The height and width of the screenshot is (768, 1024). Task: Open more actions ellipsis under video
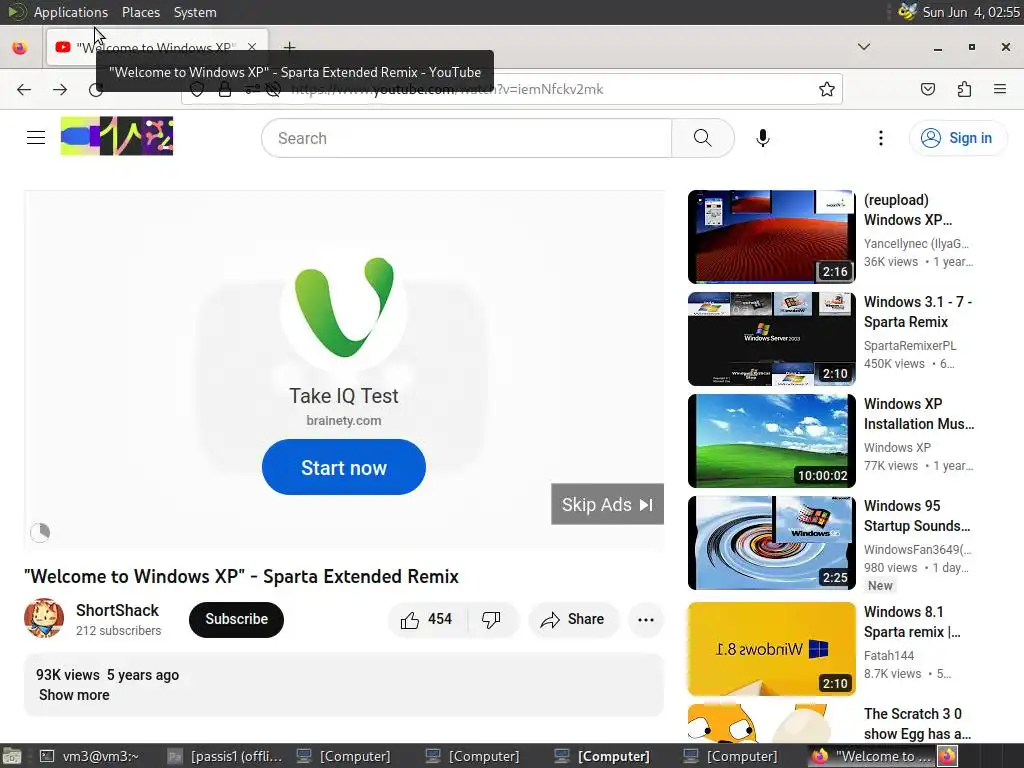tap(645, 620)
